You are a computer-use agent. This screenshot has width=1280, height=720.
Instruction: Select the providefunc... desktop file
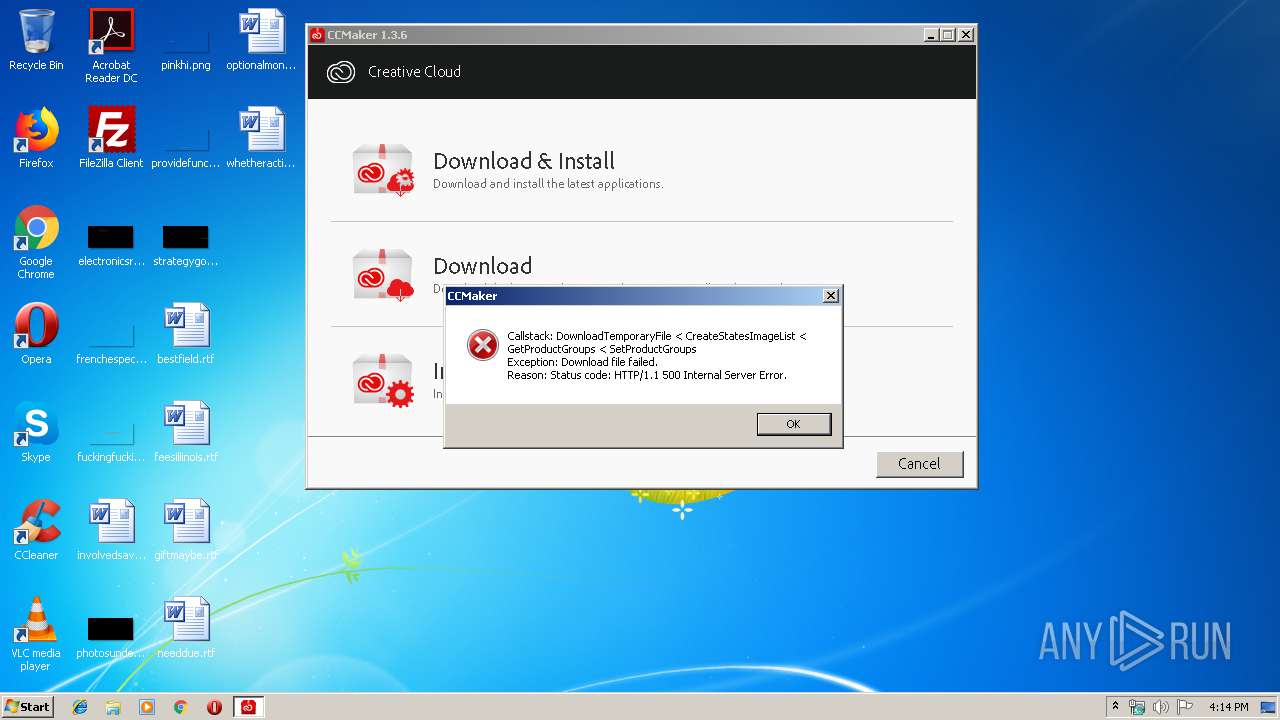coord(186,138)
